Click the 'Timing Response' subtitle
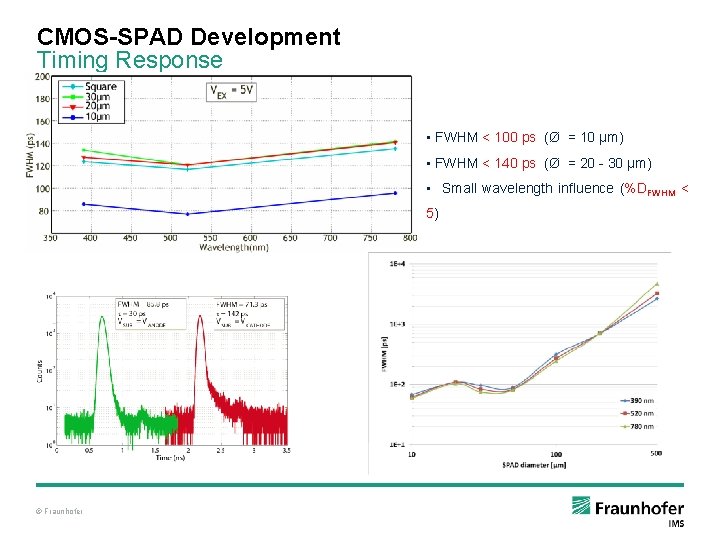The width and height of the screenshot is (720, 540). click(129, 60)
